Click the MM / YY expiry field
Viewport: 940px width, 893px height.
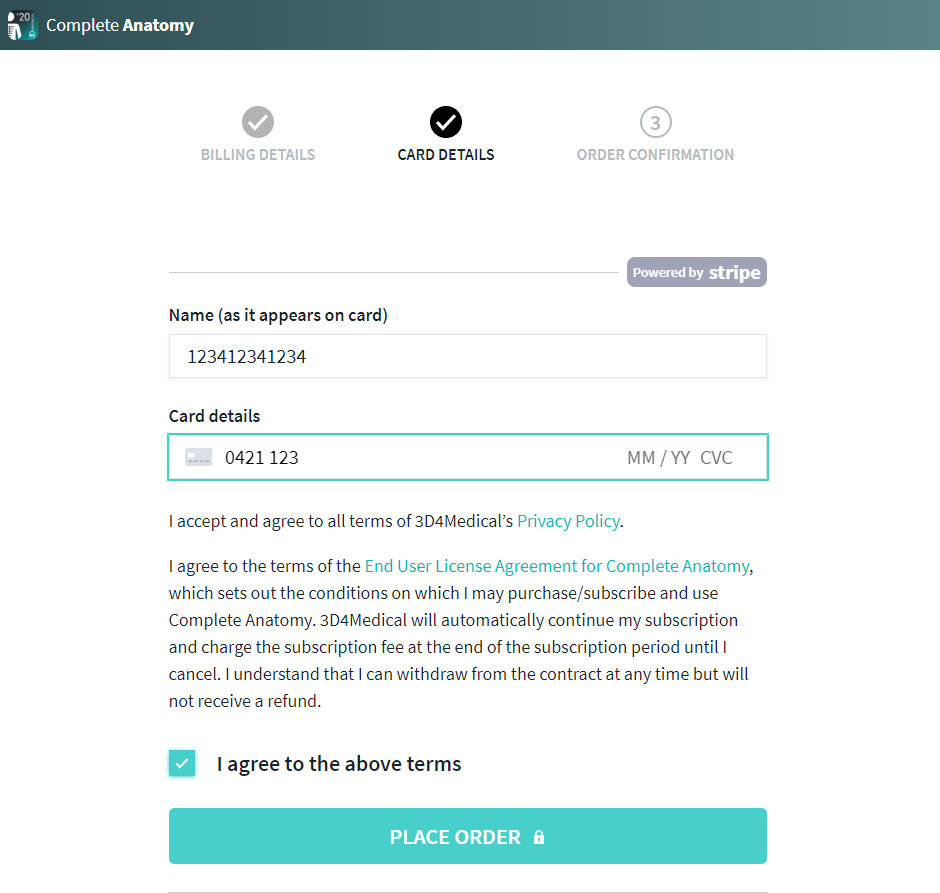point(658,458)
